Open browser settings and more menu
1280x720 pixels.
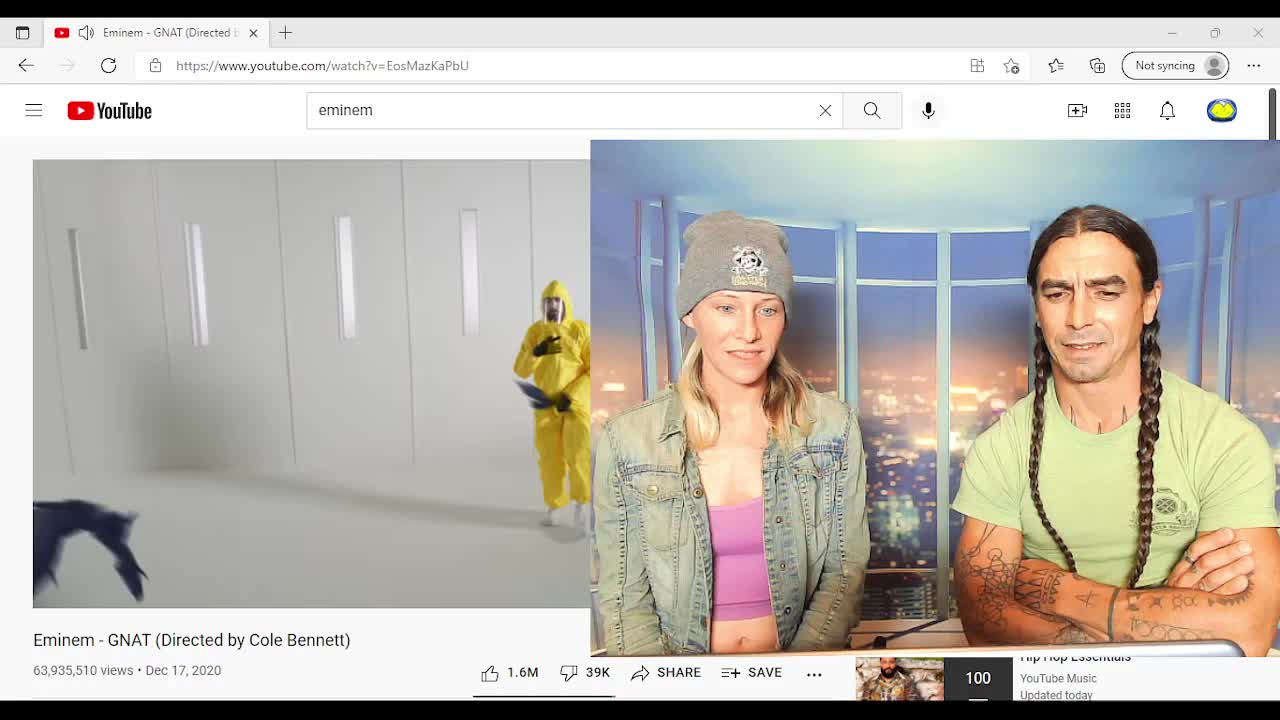(1254, 66)
